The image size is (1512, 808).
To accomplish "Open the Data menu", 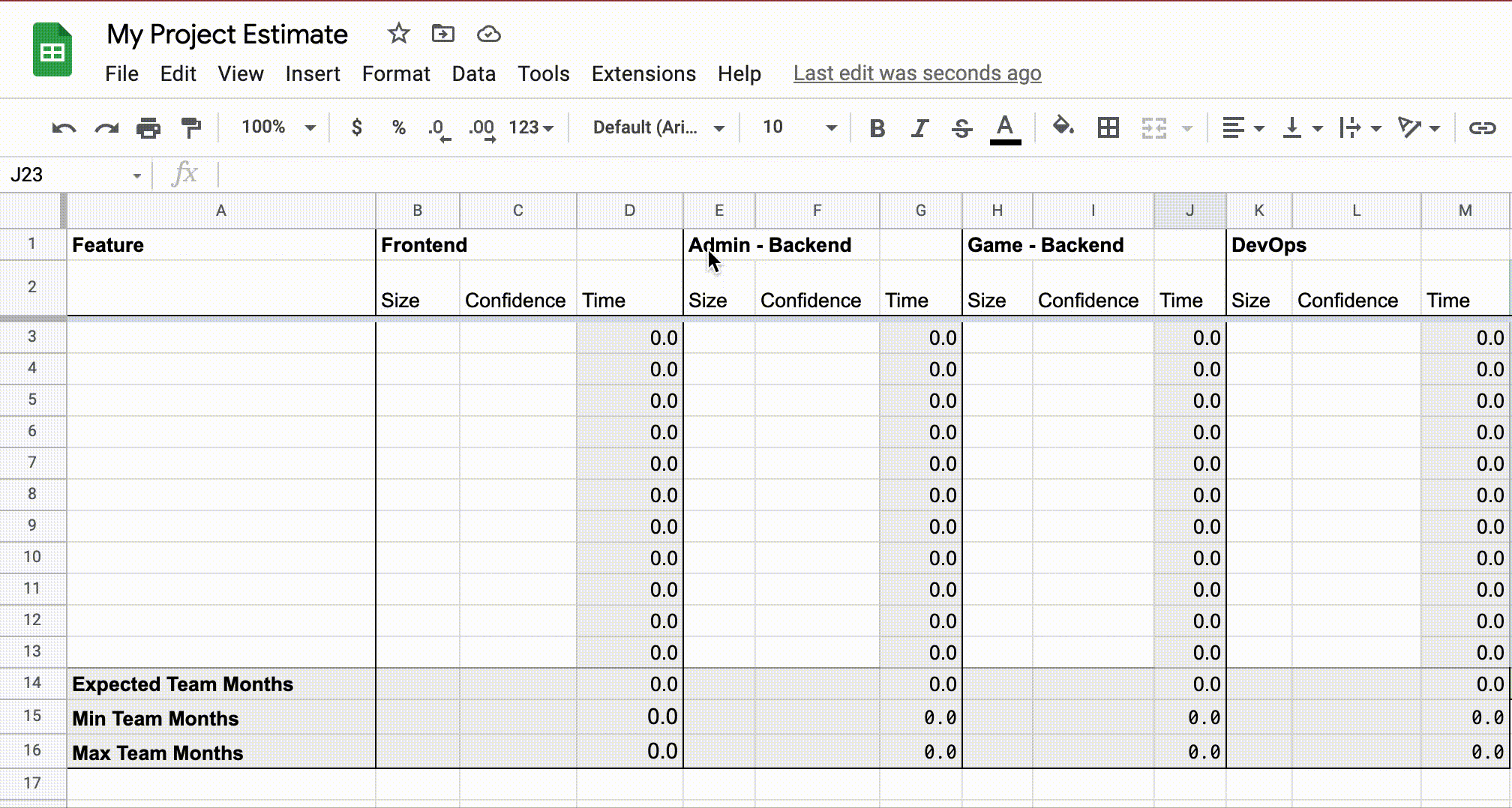I will (x=473, y=73).
